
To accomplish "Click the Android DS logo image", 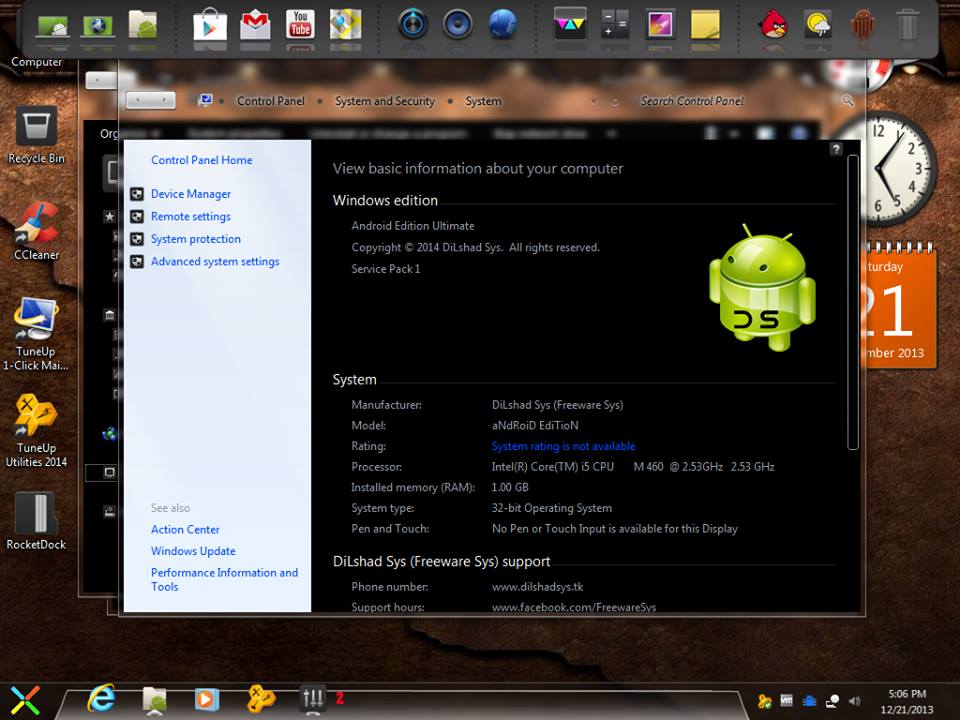I will tap(762, 287).
